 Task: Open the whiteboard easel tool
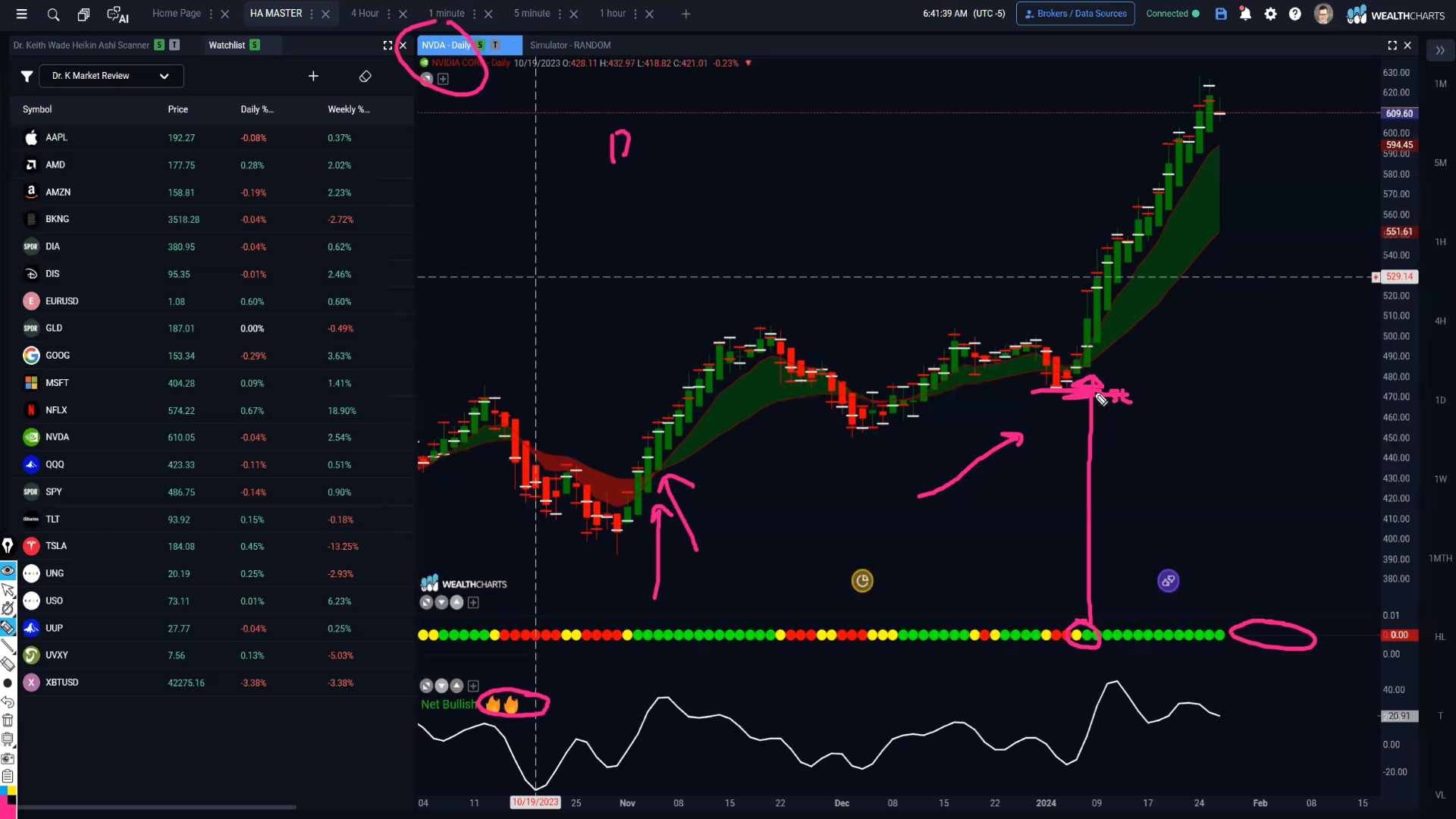8,739
